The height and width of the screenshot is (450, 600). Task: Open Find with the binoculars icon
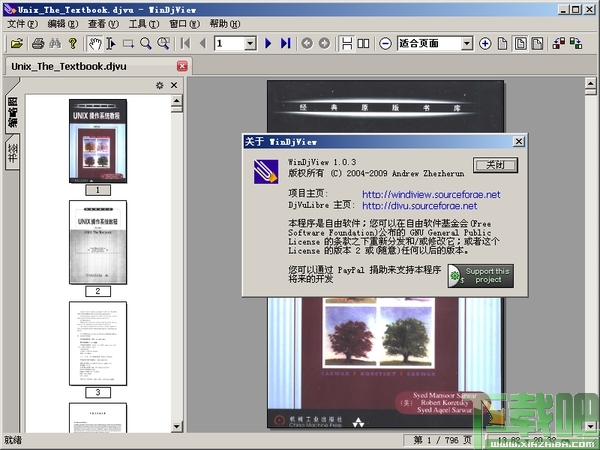[55, 44]
